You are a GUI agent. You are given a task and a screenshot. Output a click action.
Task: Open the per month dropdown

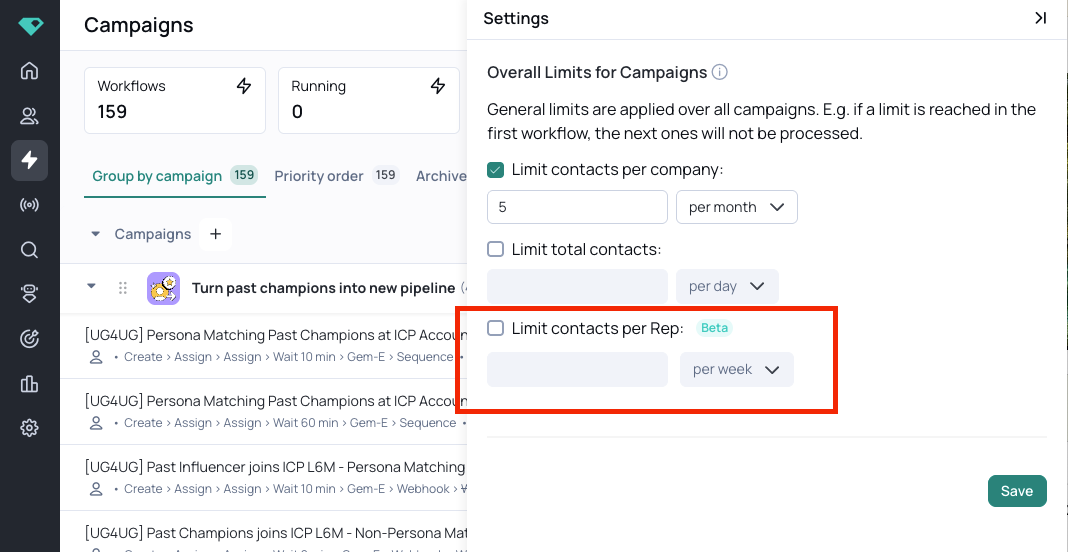pyautogui.click(x=736, y=207)
